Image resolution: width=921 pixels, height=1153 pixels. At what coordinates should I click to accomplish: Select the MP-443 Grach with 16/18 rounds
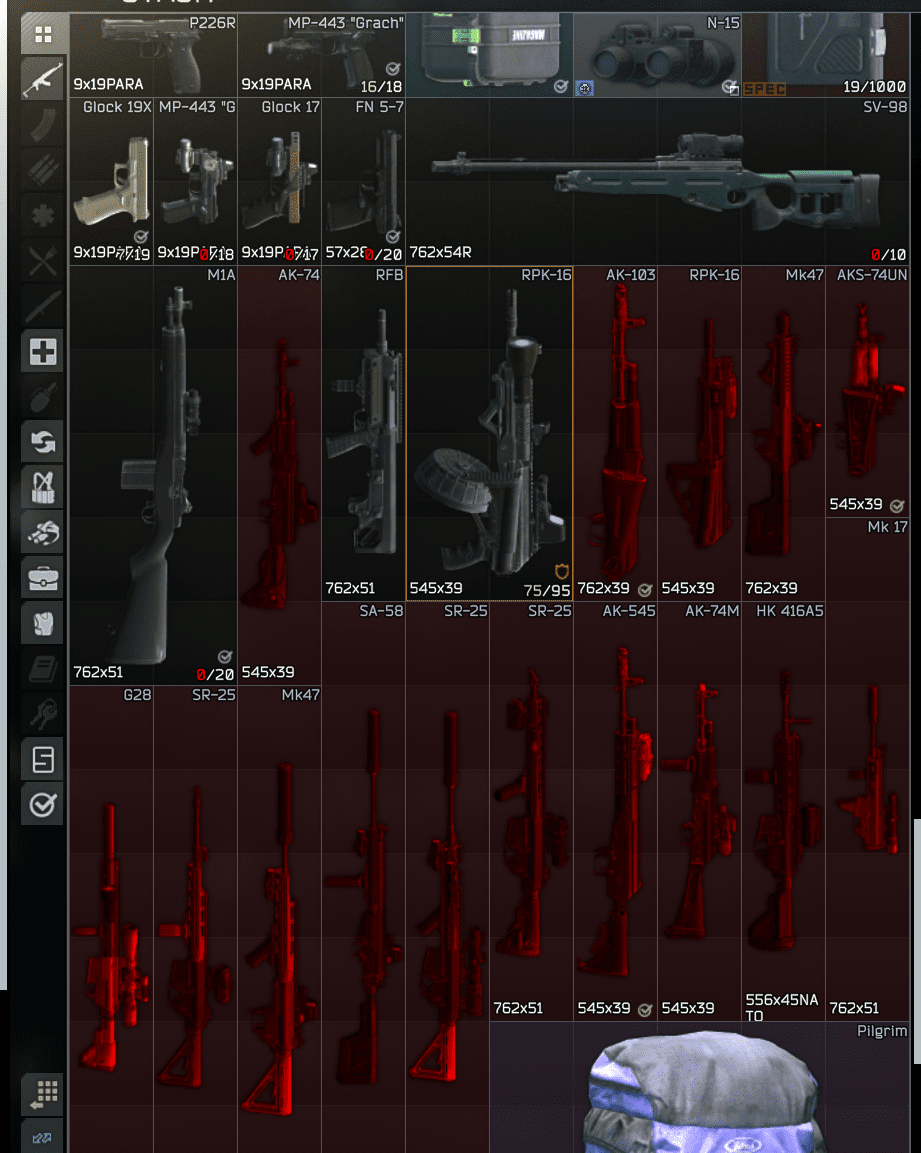[321, 55]
